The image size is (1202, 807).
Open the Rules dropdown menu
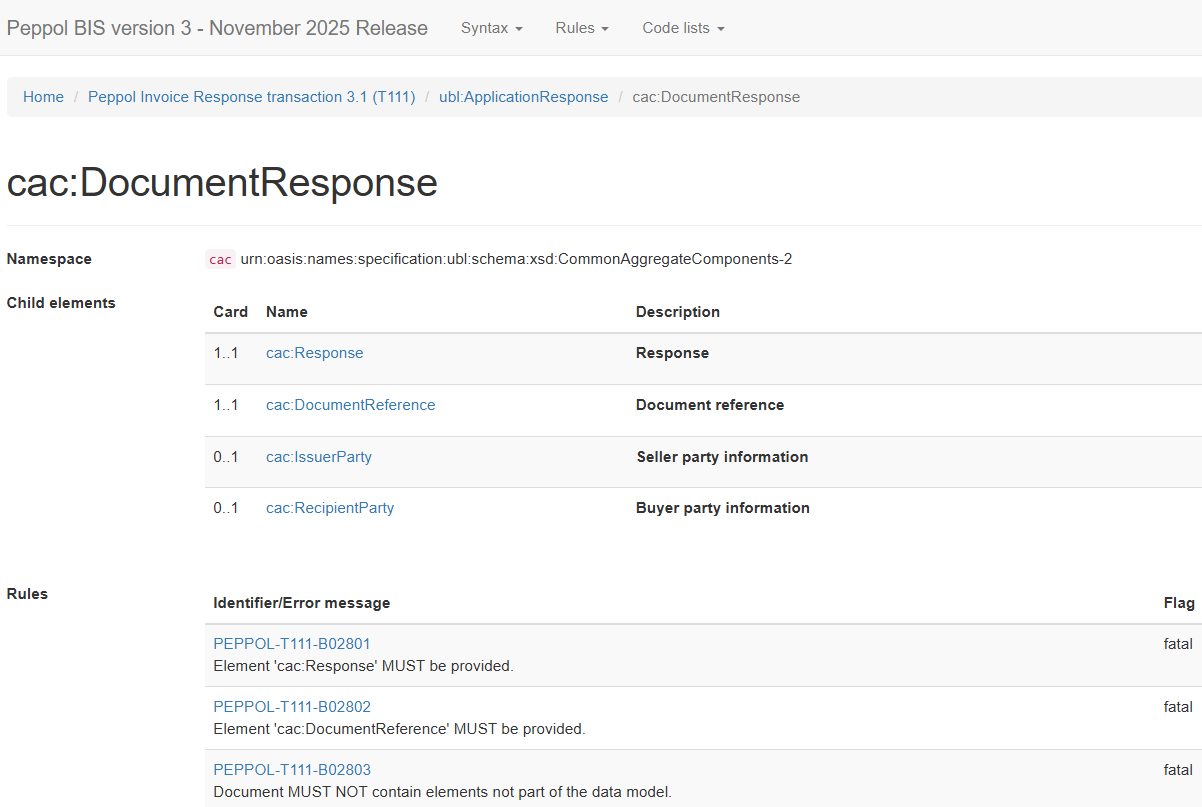tap(582, 28)
